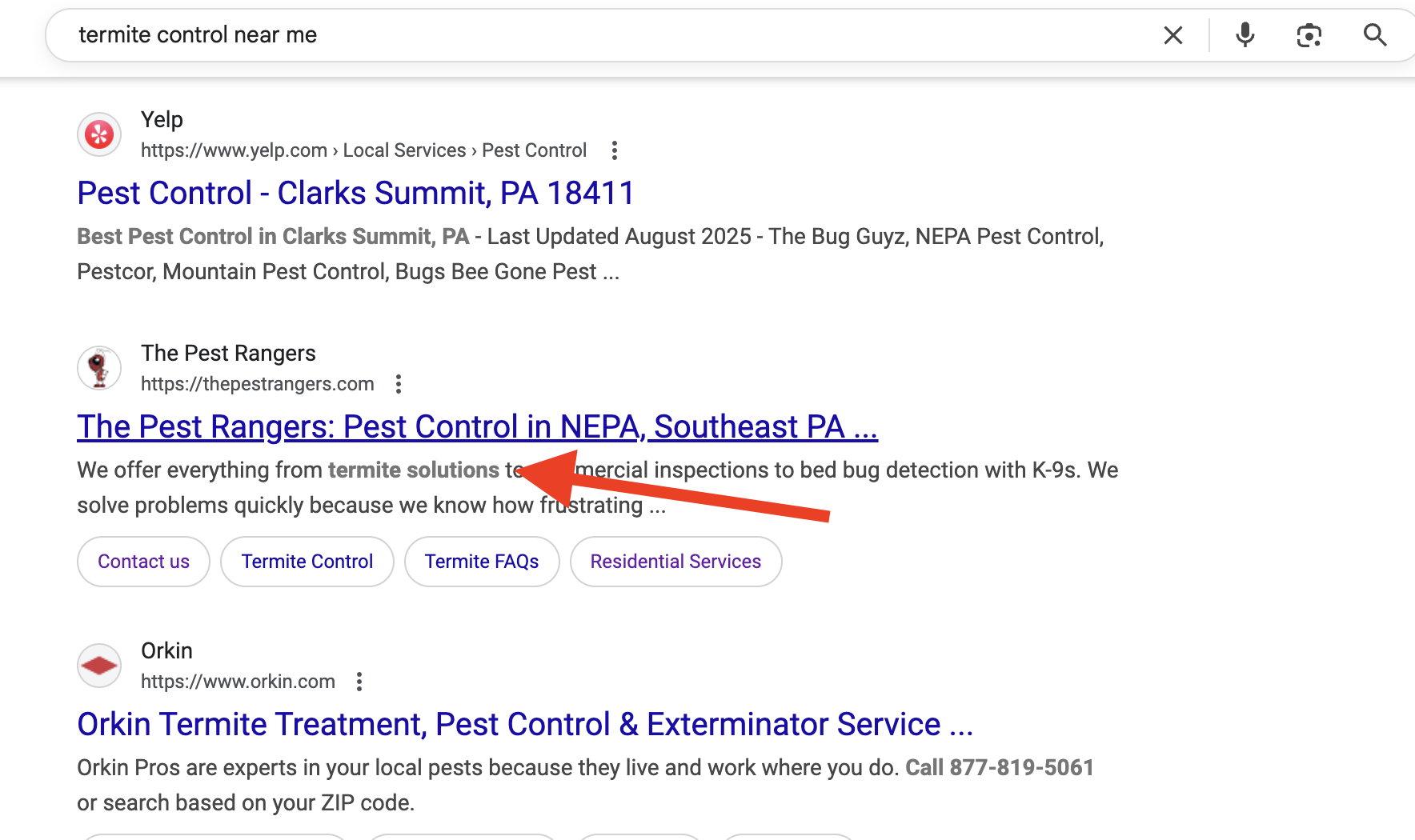Open Yelp result options menu
This screenshot has height=840, width=1415.
(x=614, y=150)
